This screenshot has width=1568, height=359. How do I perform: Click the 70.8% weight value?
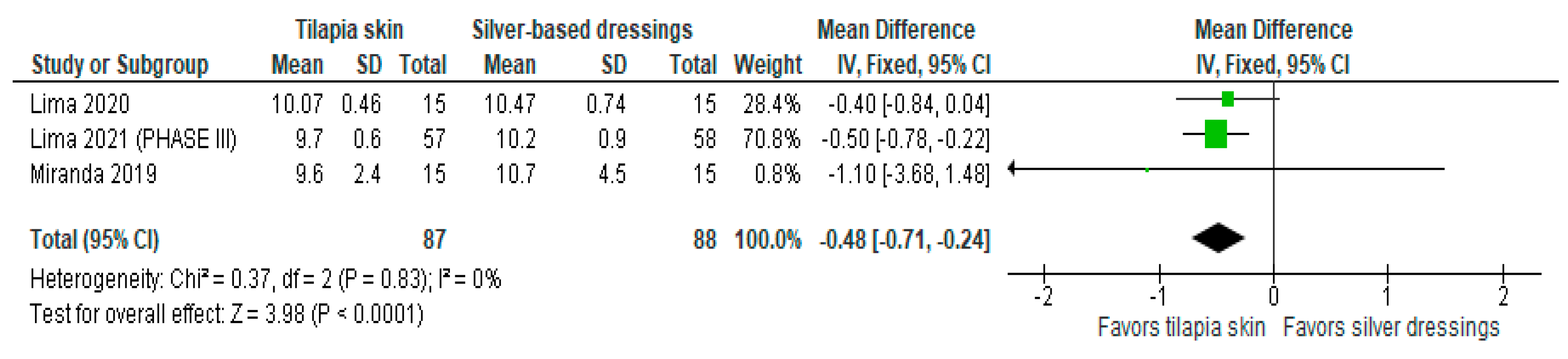click(x=771, y=140)
